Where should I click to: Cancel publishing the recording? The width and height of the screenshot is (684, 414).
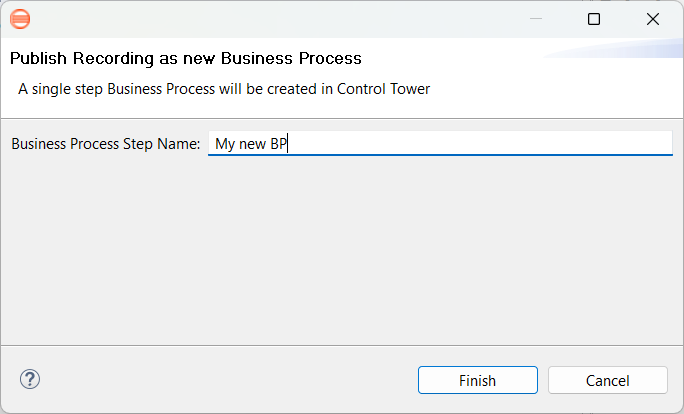(608, 380)
